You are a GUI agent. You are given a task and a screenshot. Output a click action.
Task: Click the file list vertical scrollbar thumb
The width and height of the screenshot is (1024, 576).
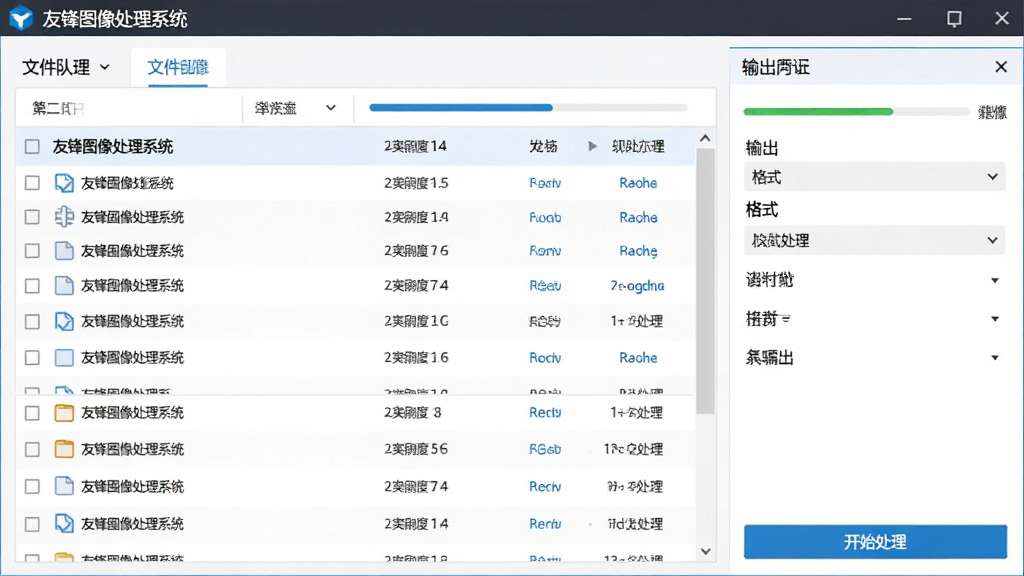coord(705,281)
